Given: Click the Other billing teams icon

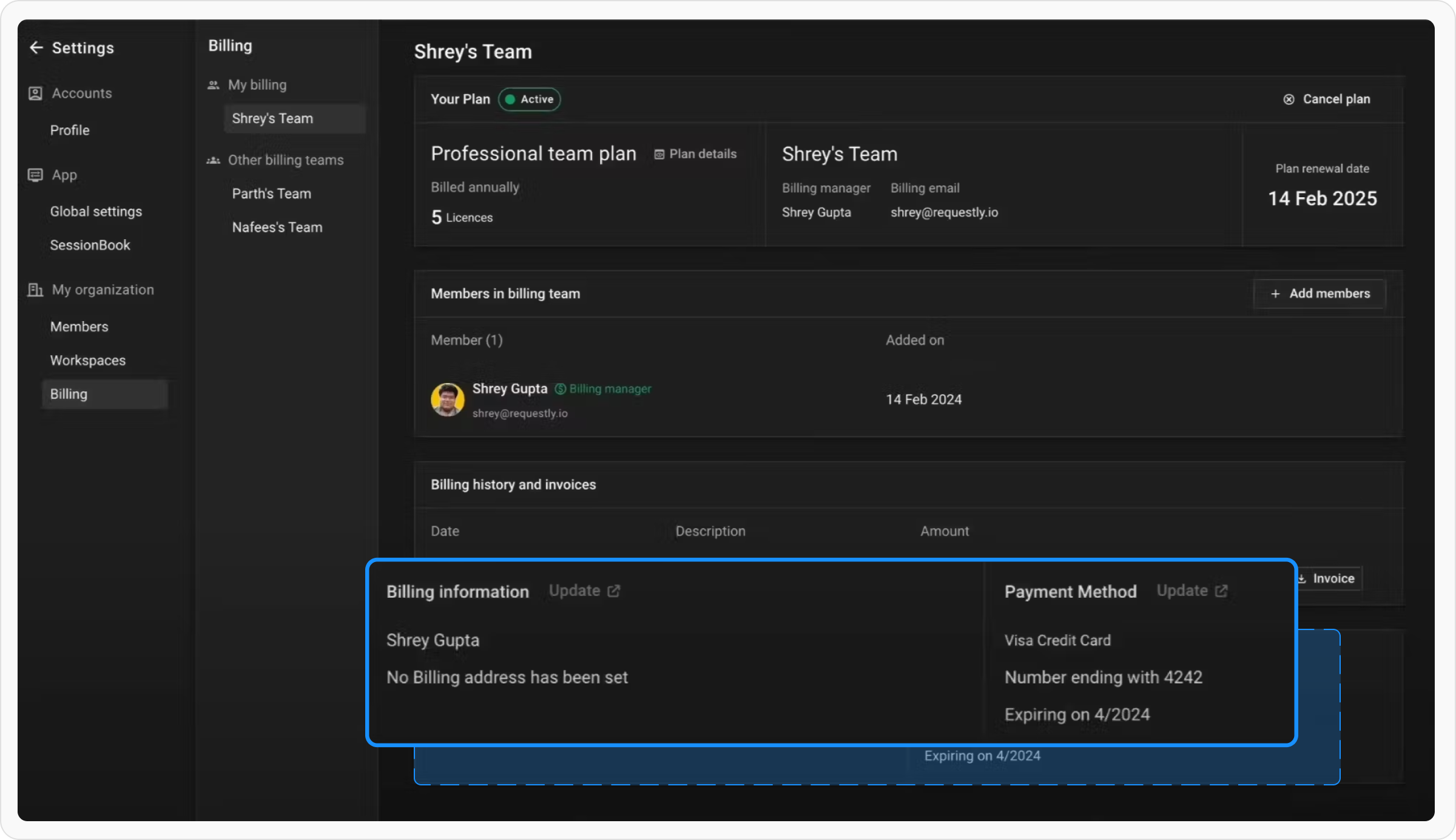Looking at the screenshot, I should coord(213,160).
